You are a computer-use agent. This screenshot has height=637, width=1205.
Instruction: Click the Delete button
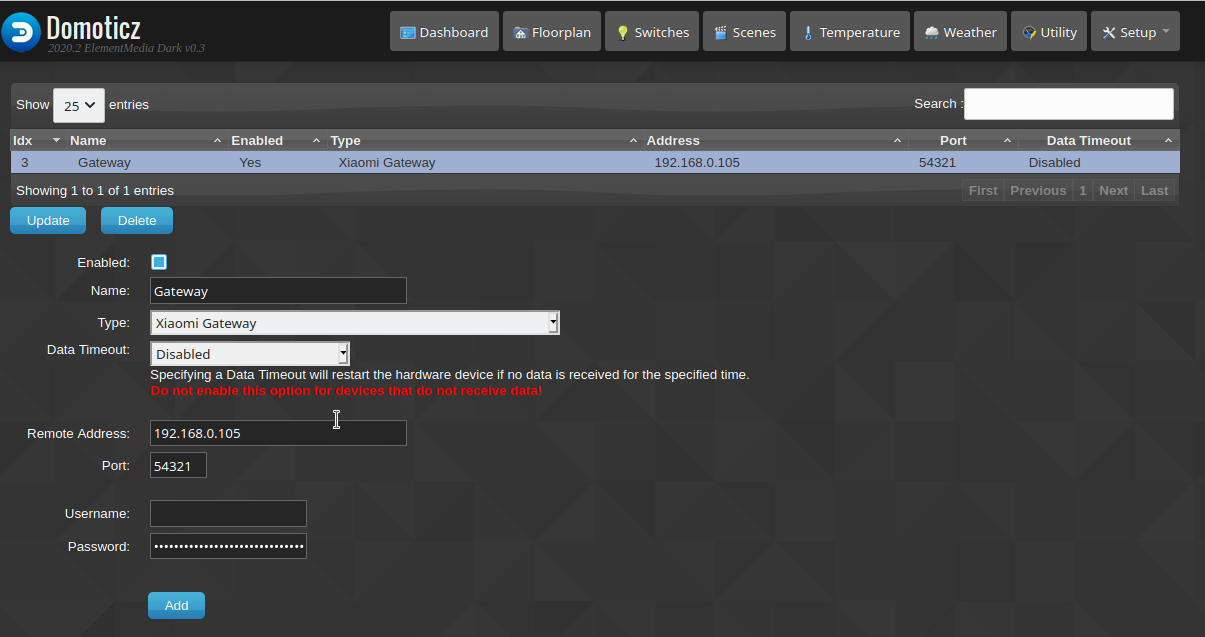pyautogui.click(x=137, y=220)
